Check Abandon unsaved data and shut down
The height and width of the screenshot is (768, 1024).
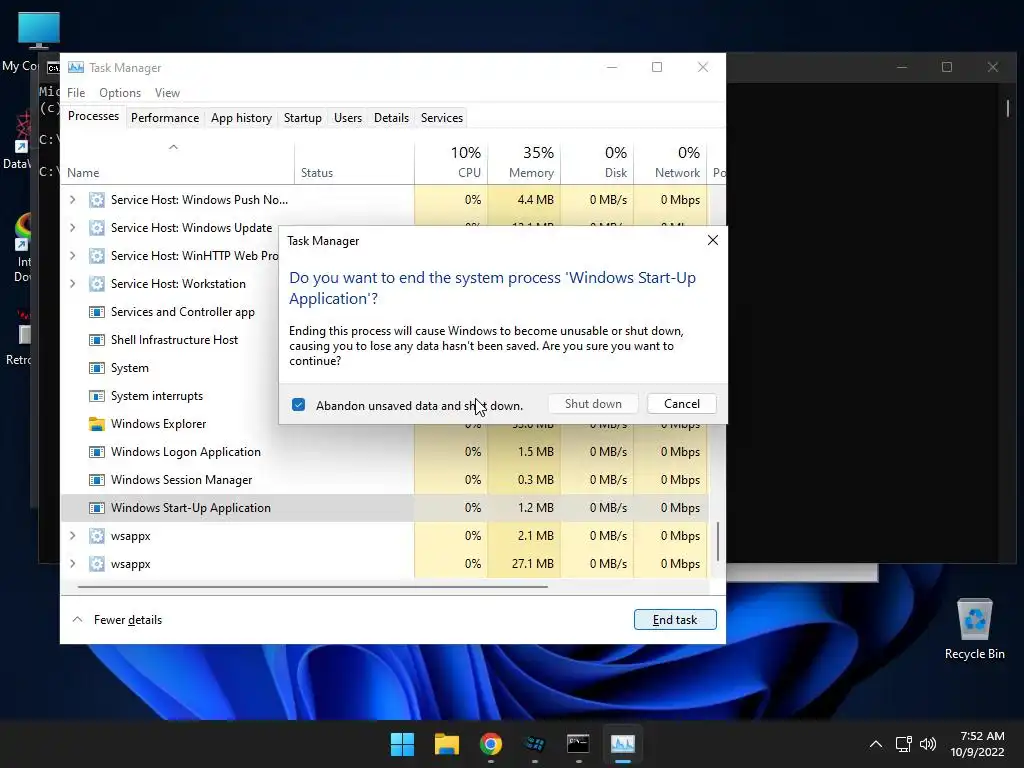298,405
